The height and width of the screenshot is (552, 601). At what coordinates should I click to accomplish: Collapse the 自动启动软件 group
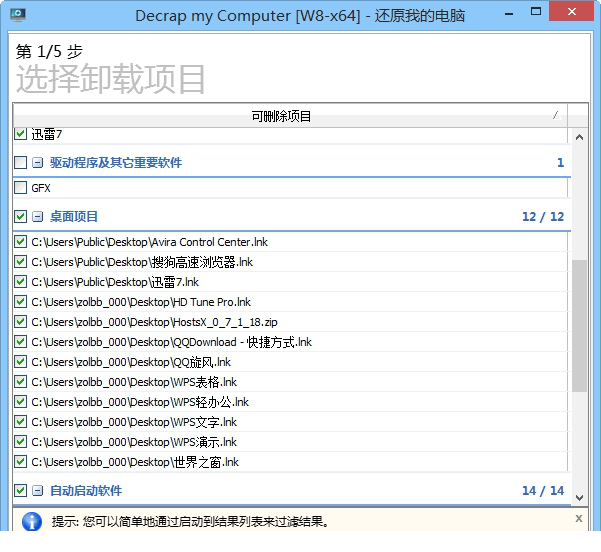pyautogui.click(x=37, y=490)
